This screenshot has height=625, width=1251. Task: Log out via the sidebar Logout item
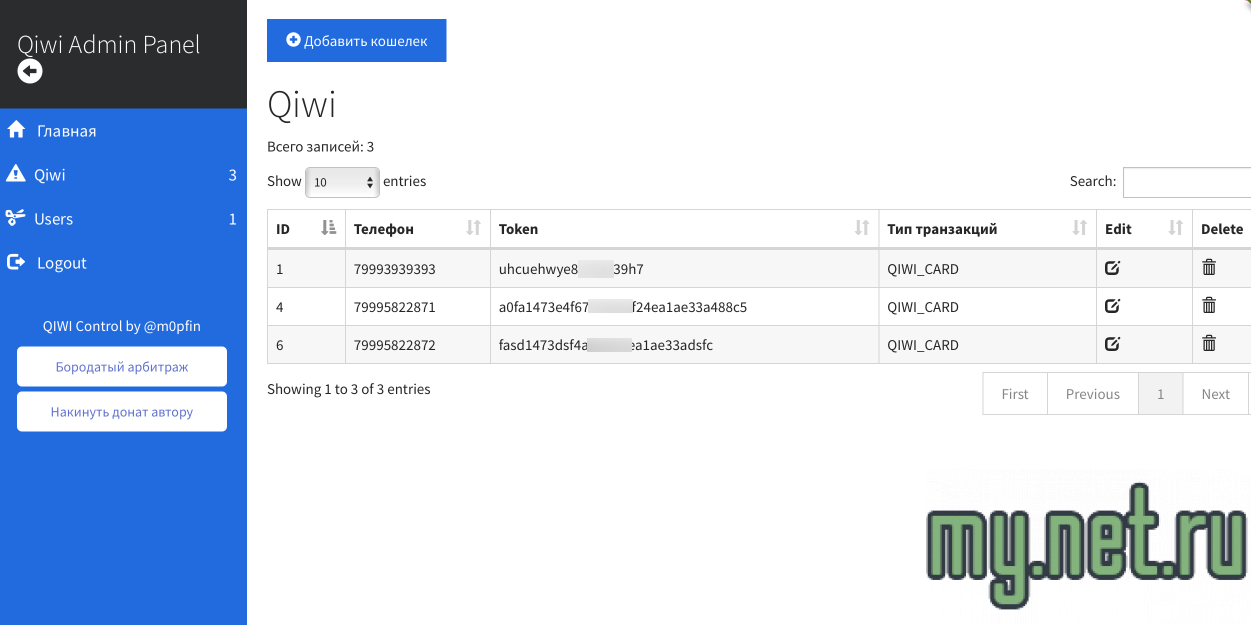[61, 263]
